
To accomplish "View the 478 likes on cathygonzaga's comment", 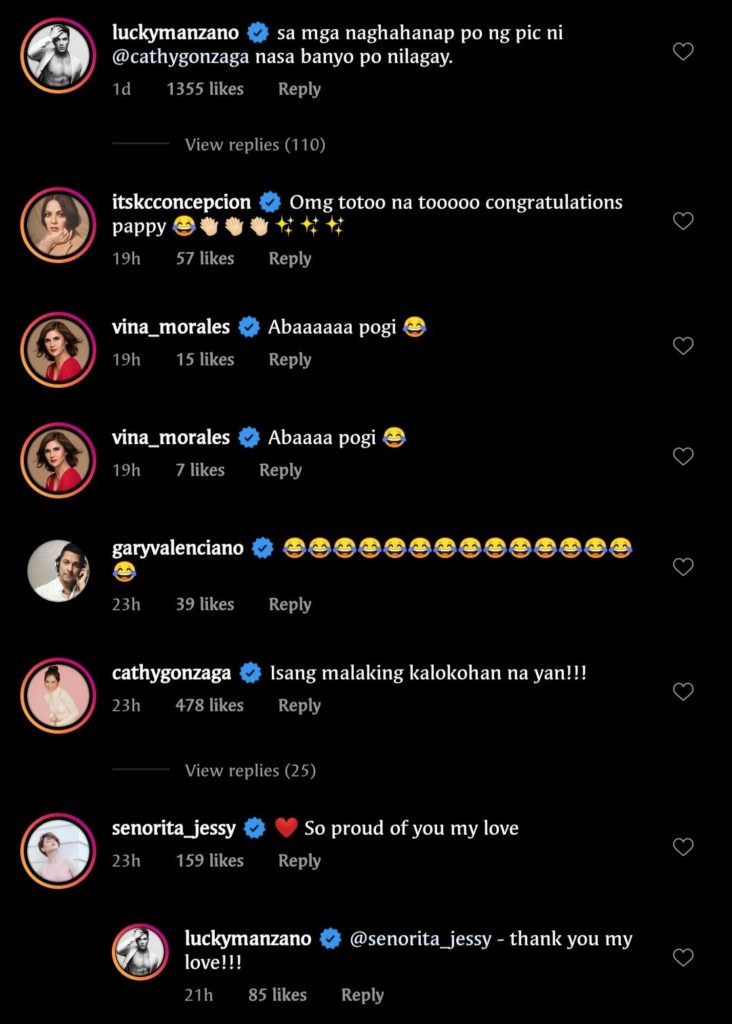I will pos(209,705).
